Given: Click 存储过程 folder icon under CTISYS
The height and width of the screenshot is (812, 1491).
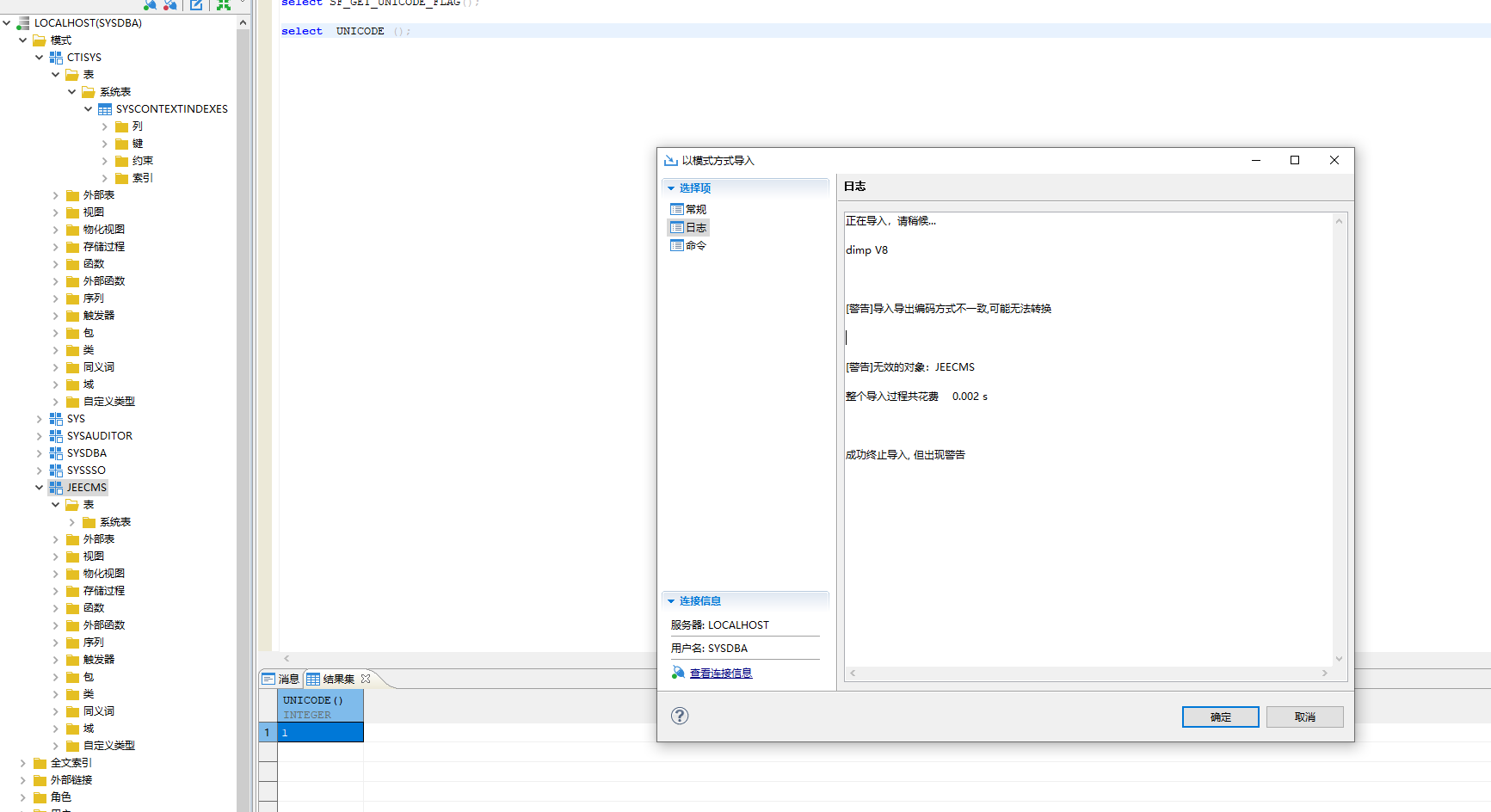Looking at the screenshot, I should [x=72, y=247].
